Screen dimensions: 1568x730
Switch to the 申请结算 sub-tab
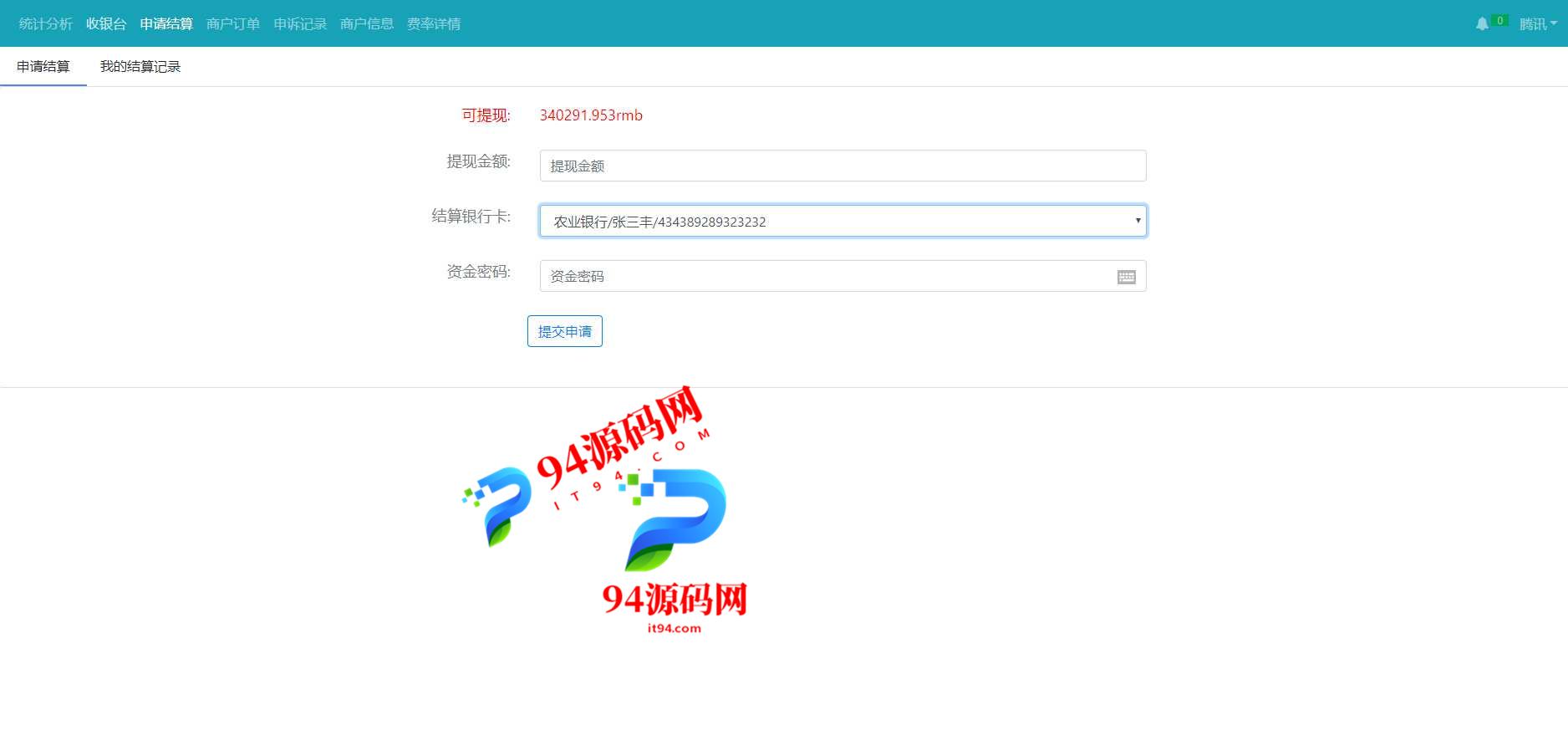click(43, 66)
